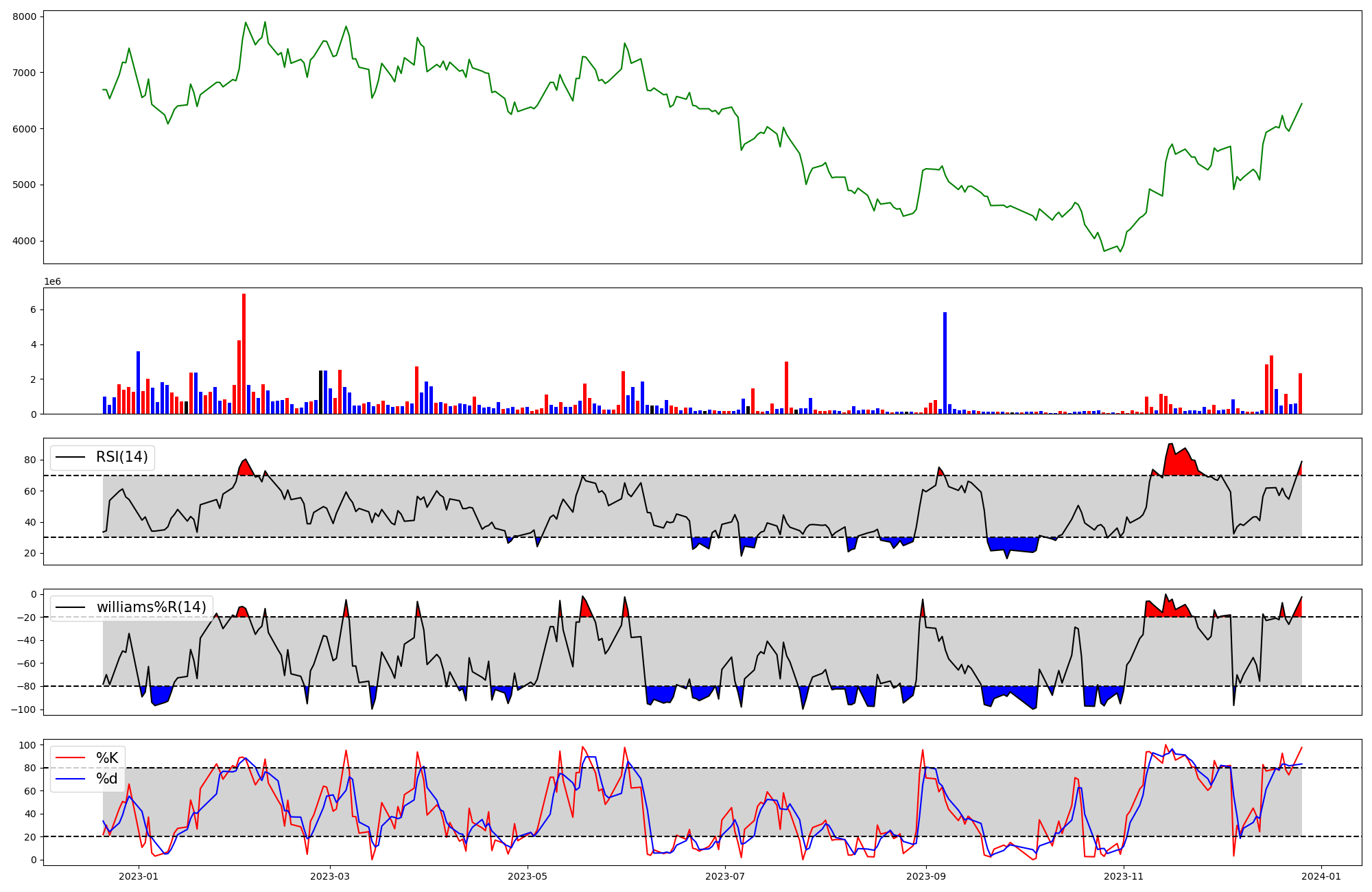Click the williams%R(14) legend label
The height and width of the screenshot is (892, 1372).
(x=151, y=607)
